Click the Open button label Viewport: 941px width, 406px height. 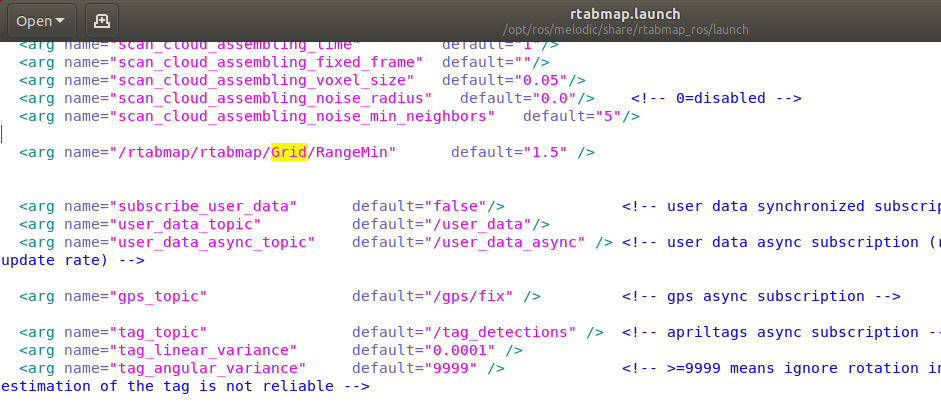click(34, 20)
